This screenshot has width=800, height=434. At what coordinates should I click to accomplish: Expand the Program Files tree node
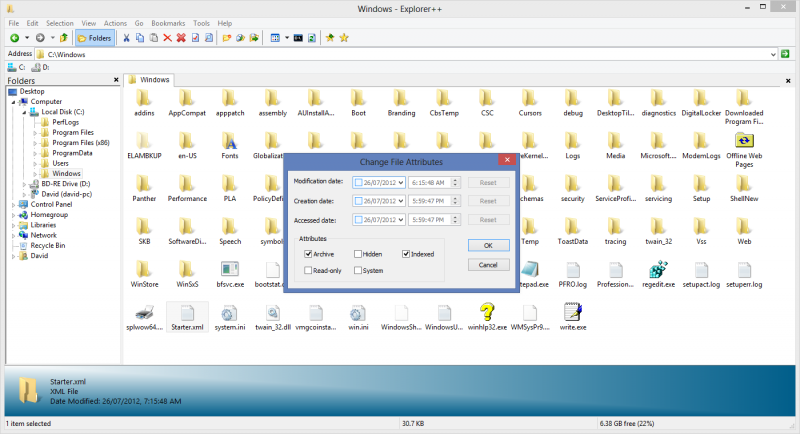pyautogui.click(x=35, y=133)
